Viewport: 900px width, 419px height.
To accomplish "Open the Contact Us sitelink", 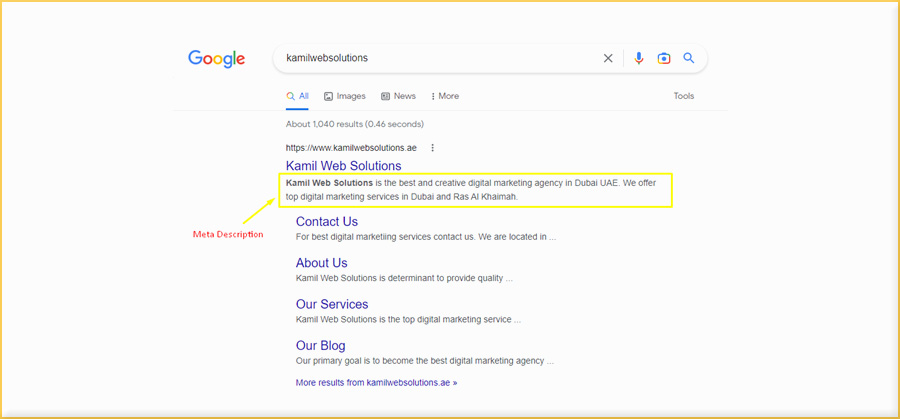I will pos(327,222).
